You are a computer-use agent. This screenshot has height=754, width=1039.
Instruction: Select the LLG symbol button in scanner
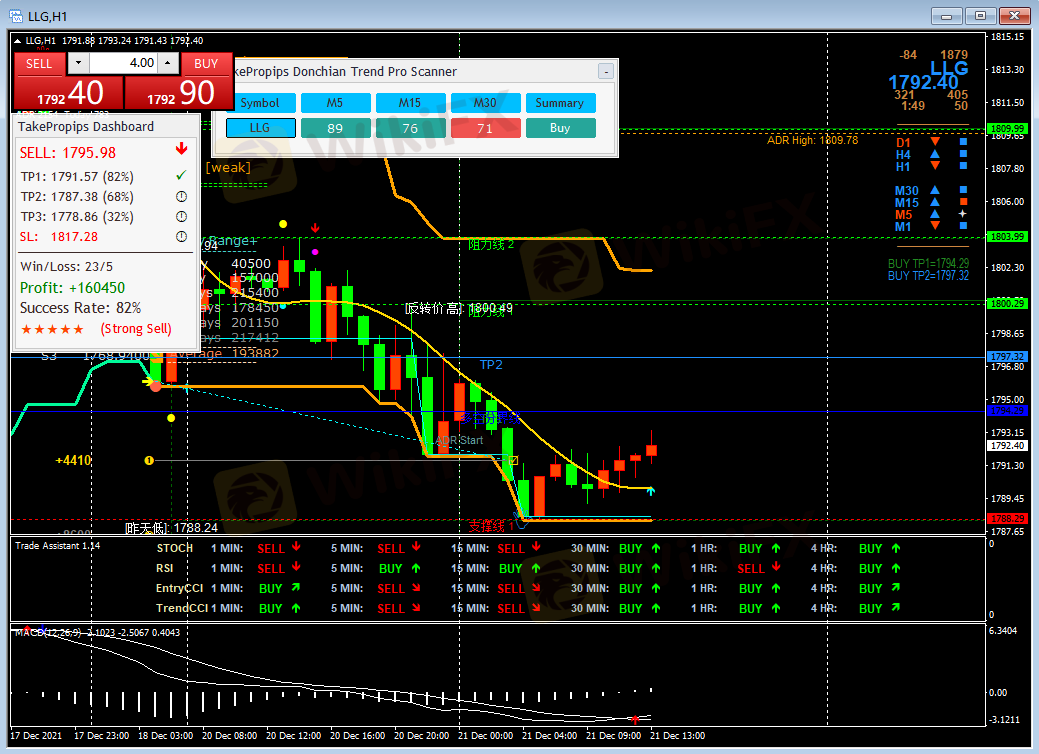click(x=260, y=128)
